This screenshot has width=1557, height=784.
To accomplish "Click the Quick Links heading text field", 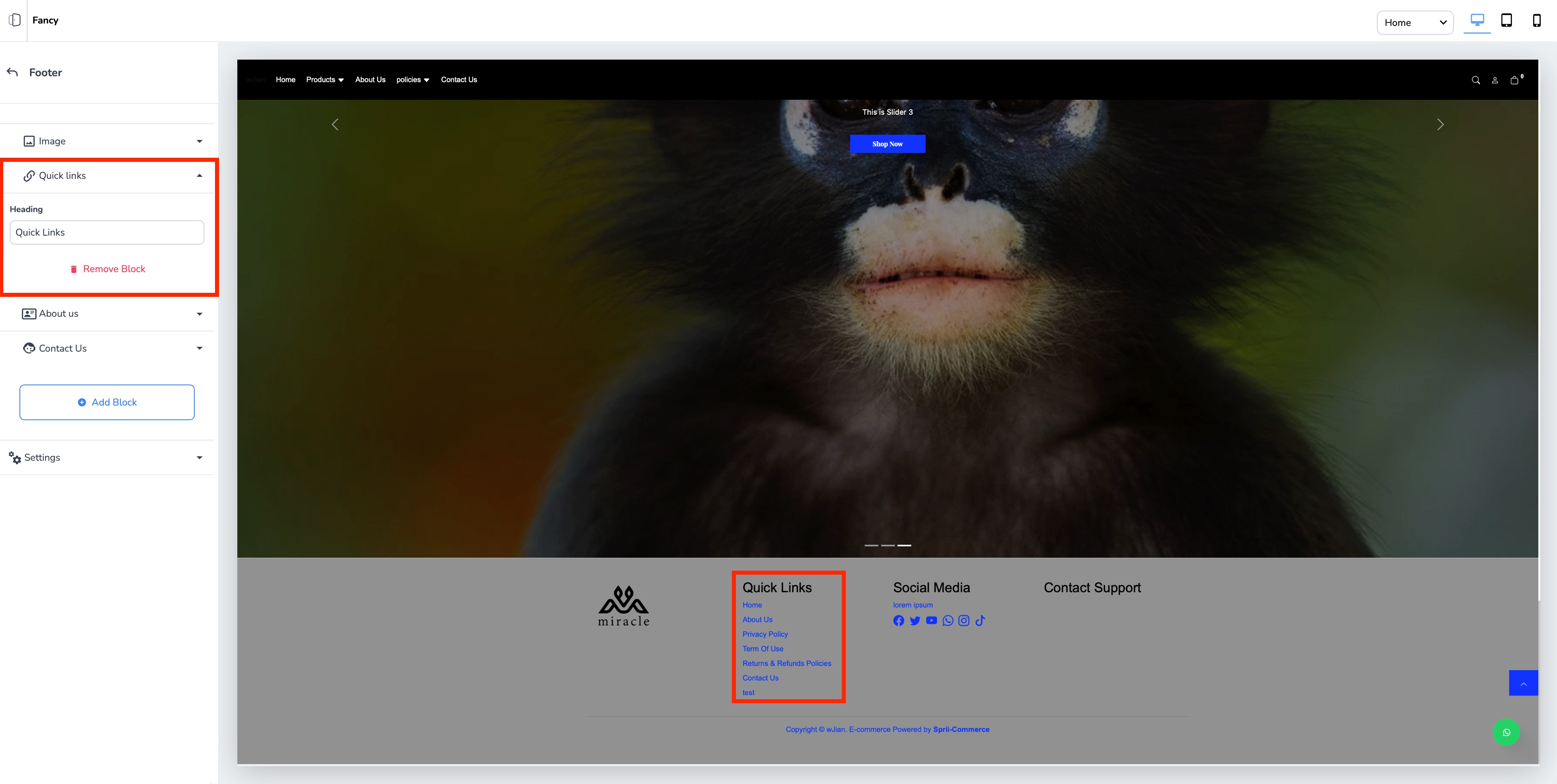I will 107,232.
